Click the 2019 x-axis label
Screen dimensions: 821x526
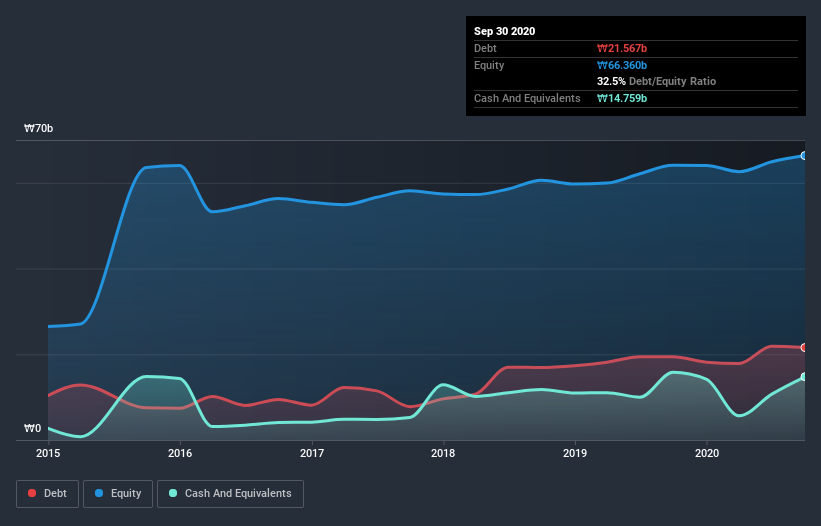575,453
